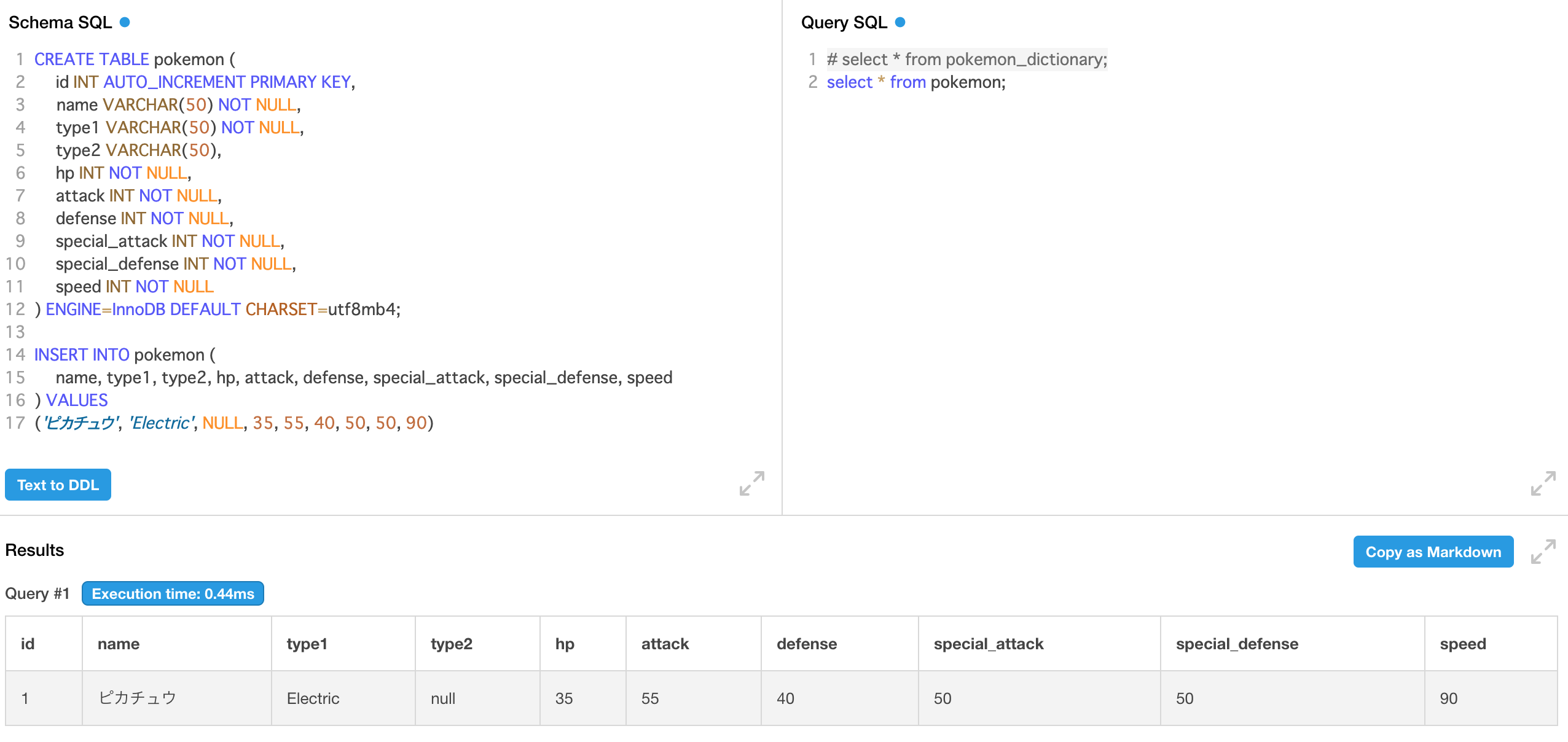Click the 'hp' column header
The width and height of the screenshot is (1568, 742).
click(583, 644)
